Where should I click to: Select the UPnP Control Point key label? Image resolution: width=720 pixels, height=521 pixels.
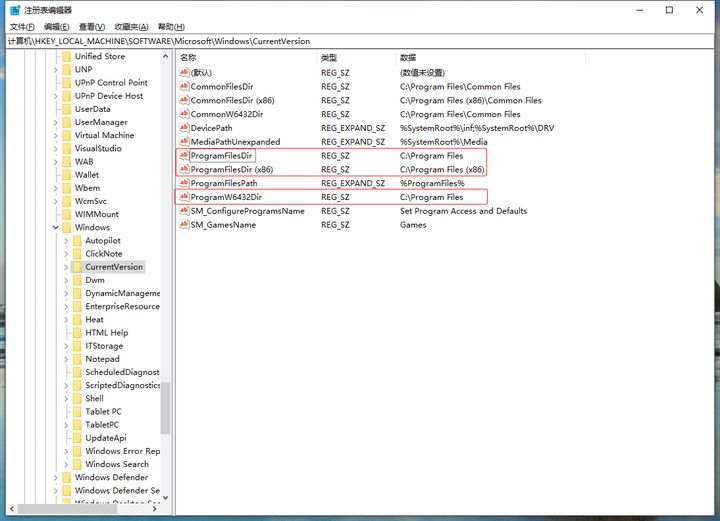click(x=111, y=83)
